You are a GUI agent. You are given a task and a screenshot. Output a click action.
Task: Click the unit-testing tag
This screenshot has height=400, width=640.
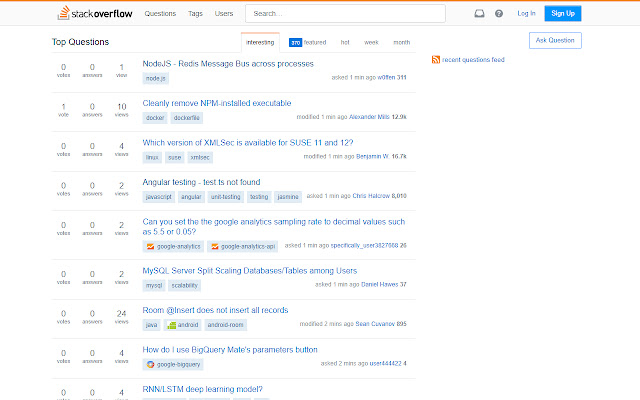tap(225, 197)
